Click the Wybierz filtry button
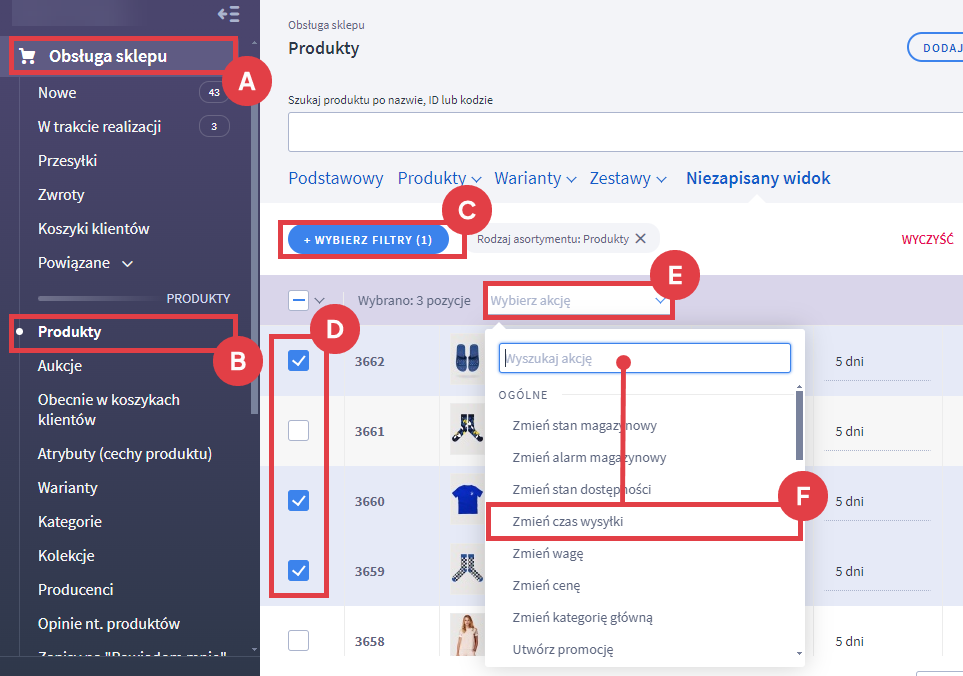 [368, 240]
